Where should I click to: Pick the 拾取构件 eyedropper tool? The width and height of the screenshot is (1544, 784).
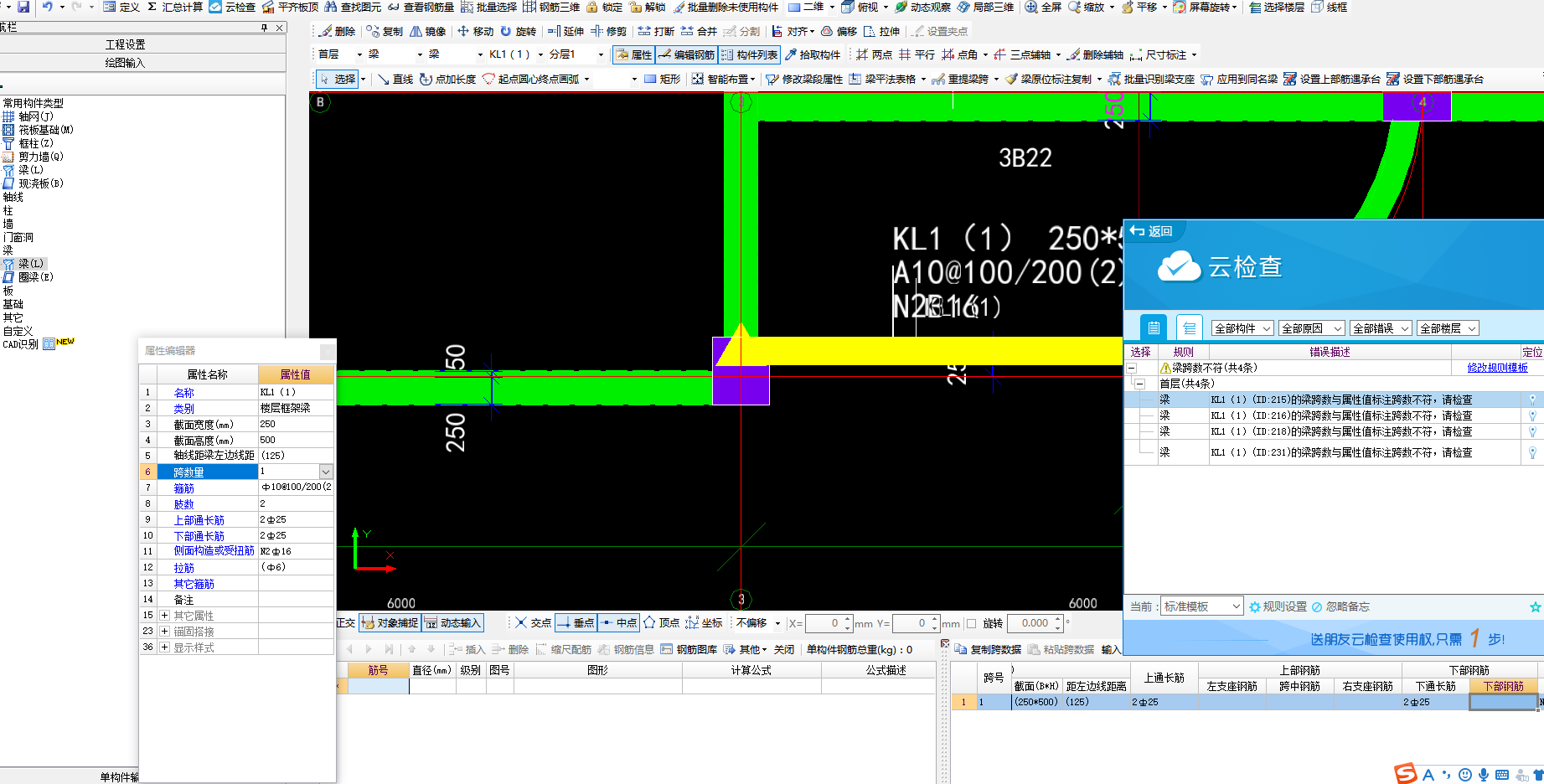tap(812, 54)
